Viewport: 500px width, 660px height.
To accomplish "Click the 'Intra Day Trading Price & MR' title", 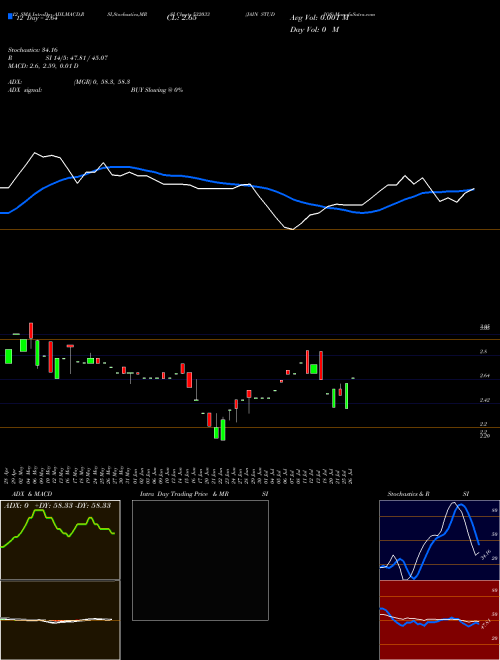I will [184, 494].
